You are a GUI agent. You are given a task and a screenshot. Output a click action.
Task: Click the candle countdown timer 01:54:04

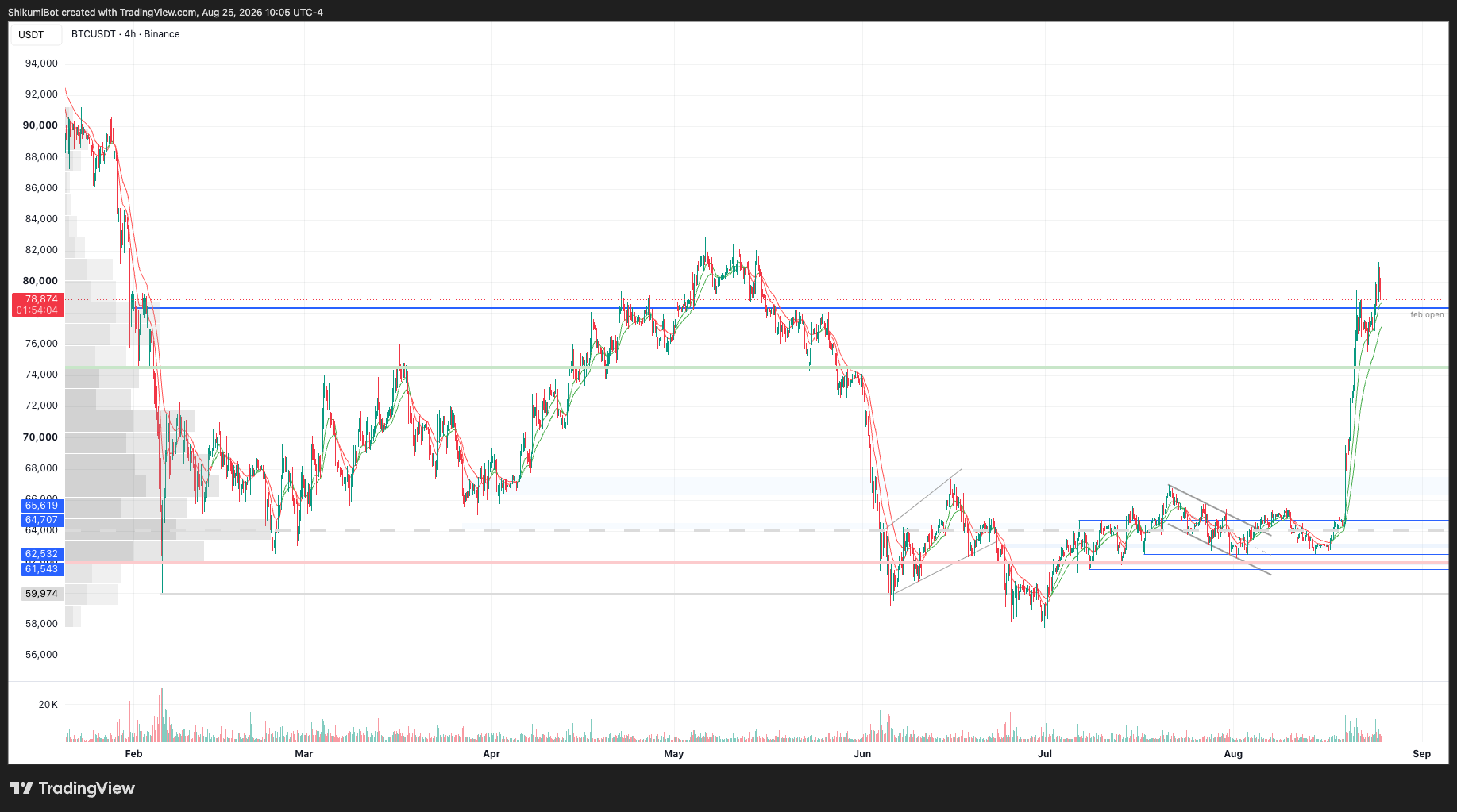(37, 310)
